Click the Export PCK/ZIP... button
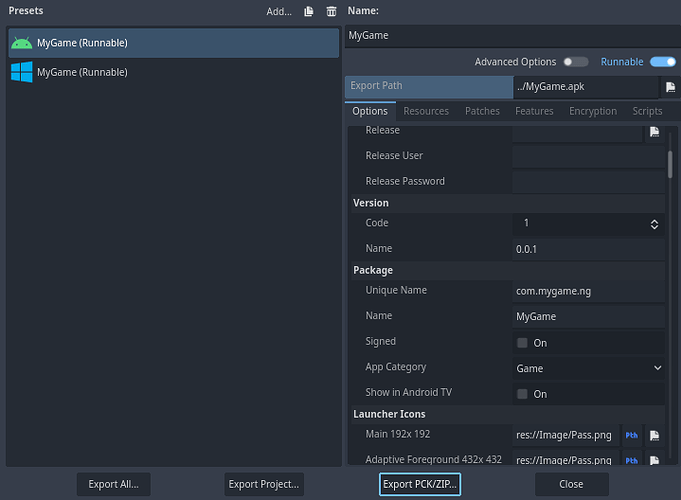The image size is (681, 500). tap(419, 484)
